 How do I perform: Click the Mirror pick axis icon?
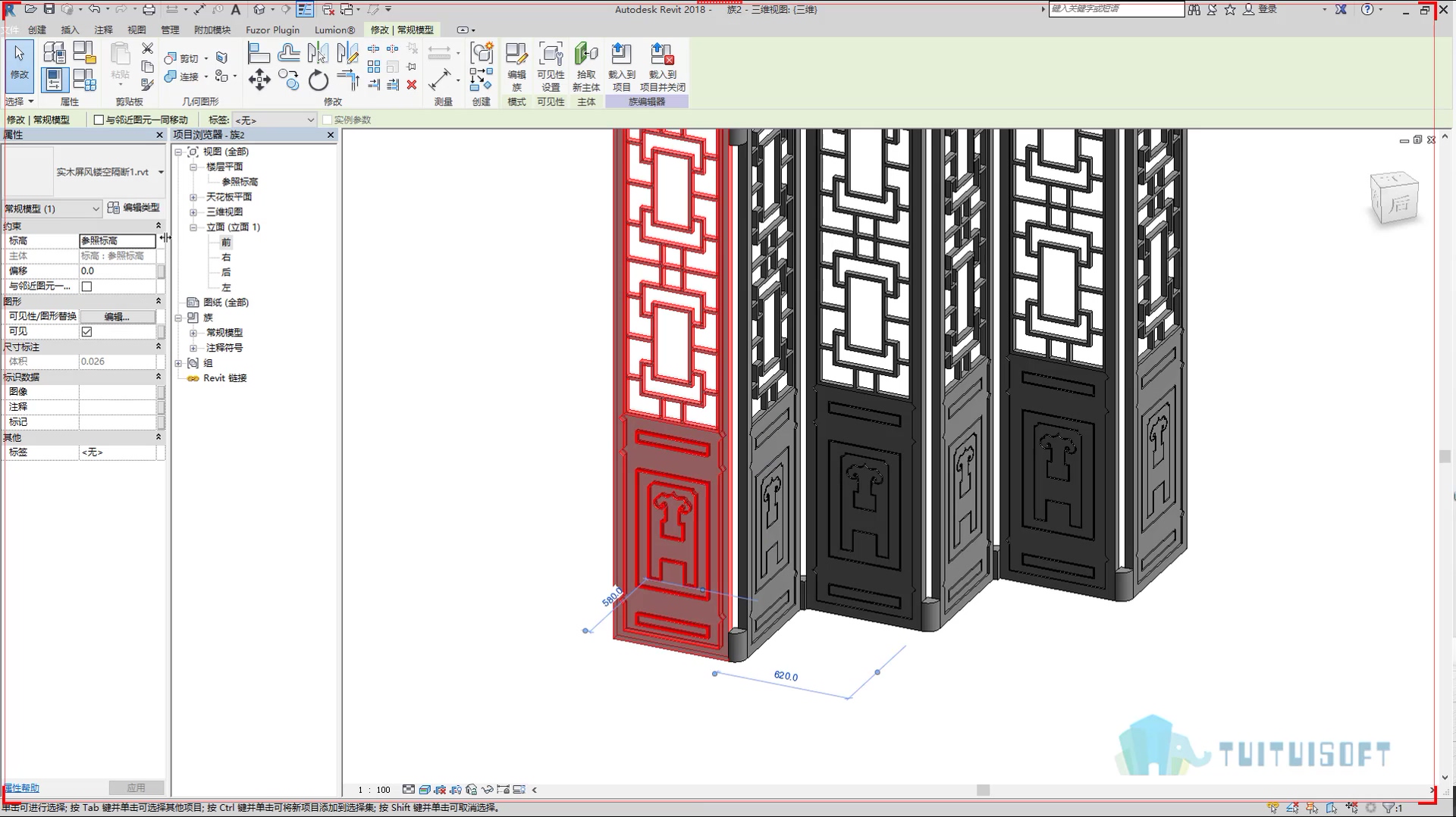coord(318,53)
